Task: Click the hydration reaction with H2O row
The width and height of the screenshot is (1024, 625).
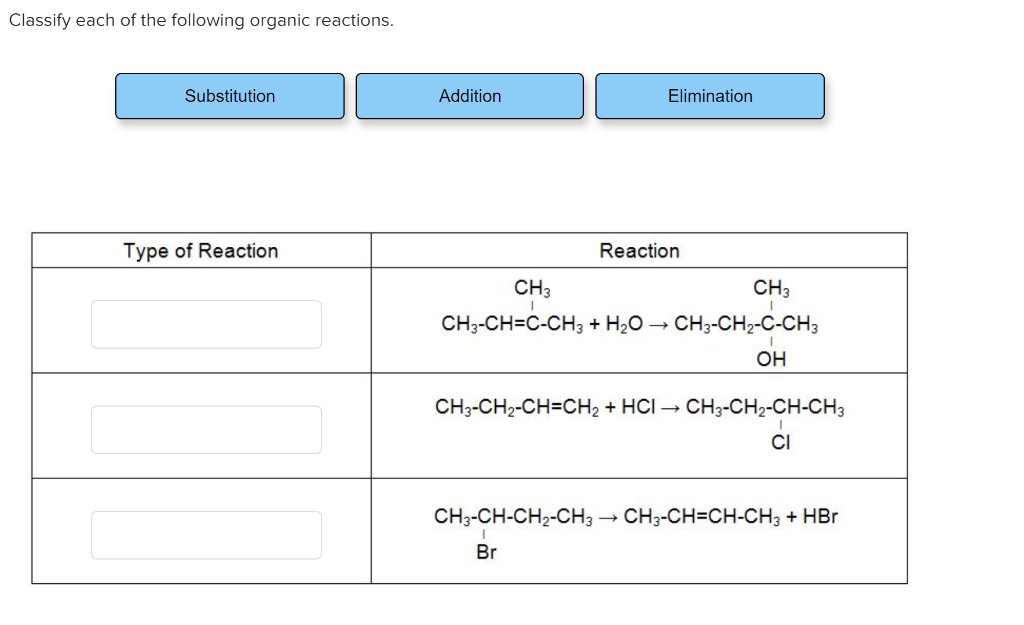Action: pos(639,322)
